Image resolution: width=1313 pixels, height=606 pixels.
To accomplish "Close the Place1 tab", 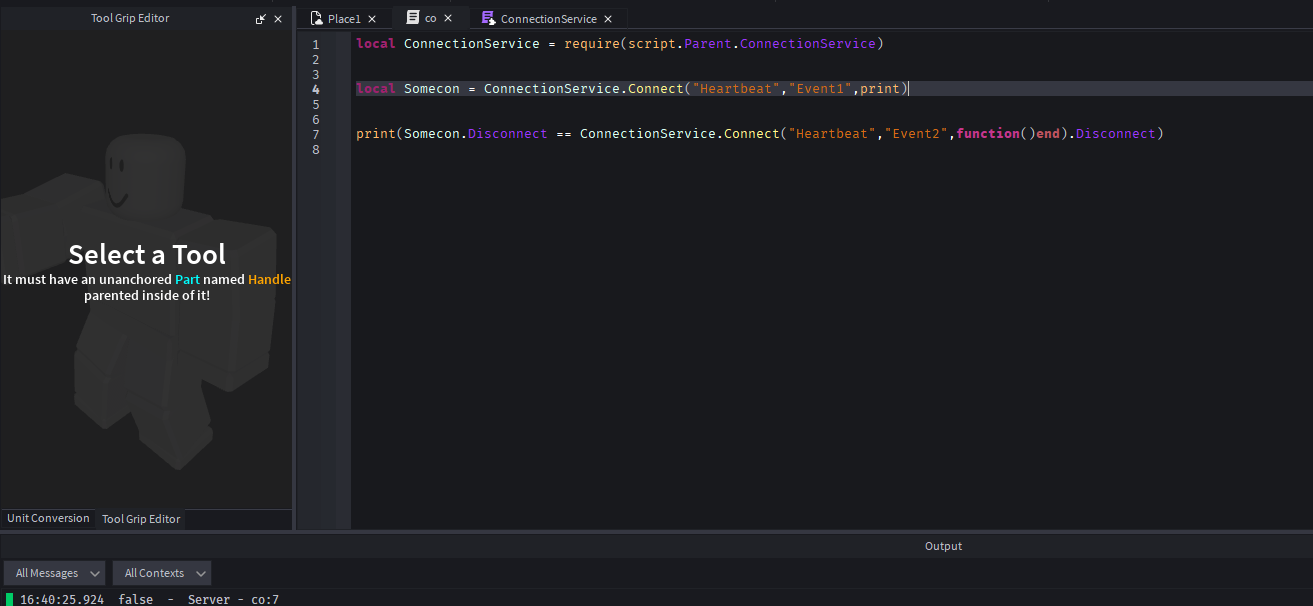I will point(373,19).
